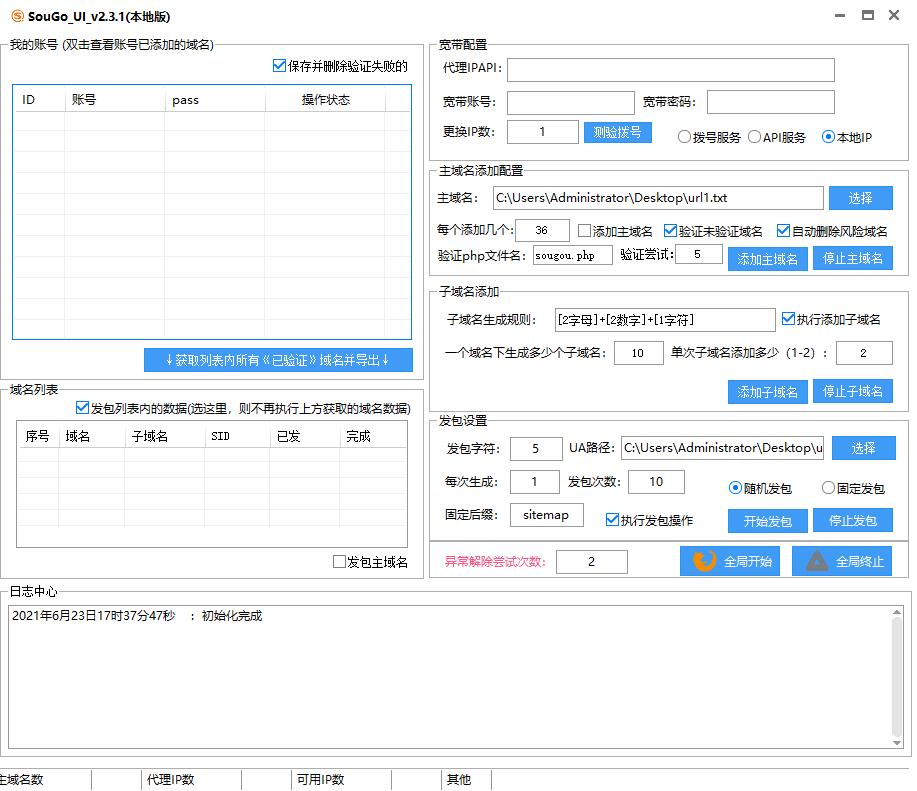Click 停止发包 to stop sending packets
The image size is (917, 791).
click(851, 521)
